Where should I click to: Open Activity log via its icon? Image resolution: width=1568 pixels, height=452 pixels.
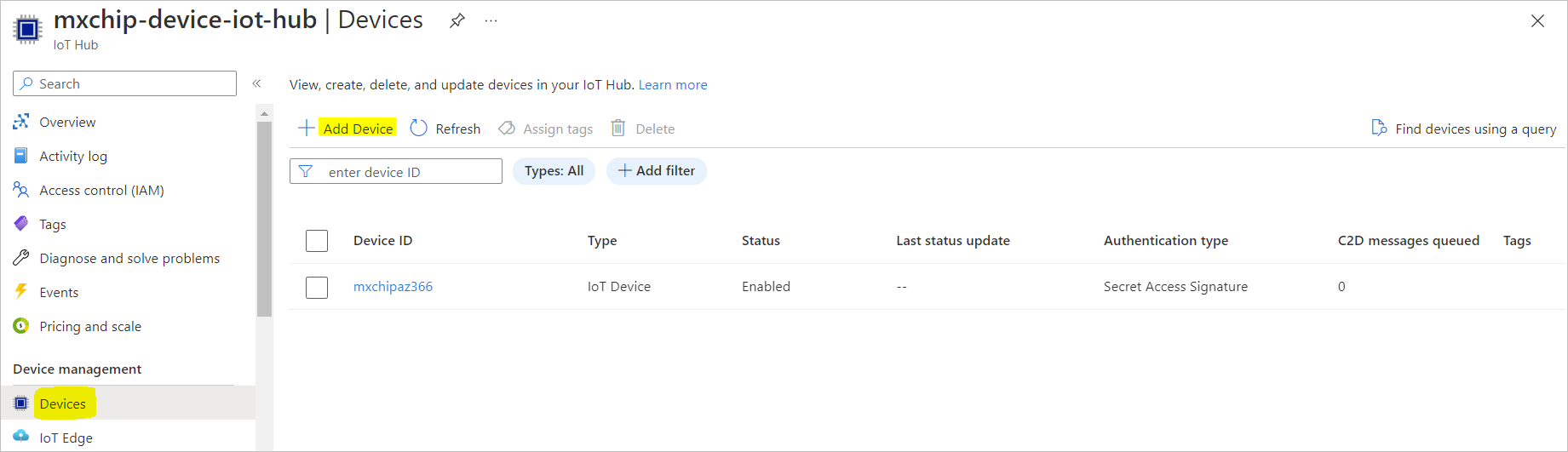click(x=21, y=156)
